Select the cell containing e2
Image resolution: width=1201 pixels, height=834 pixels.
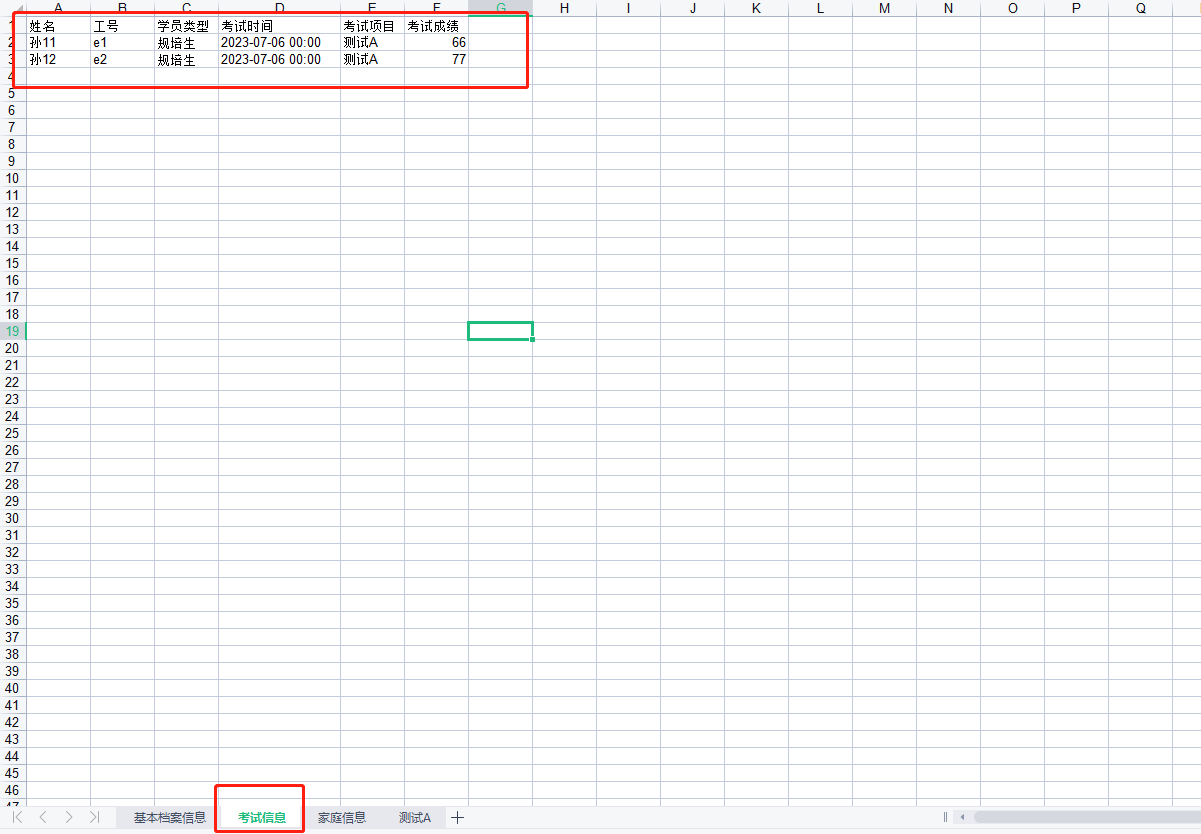pyautogui.click(x=122, y=60)
